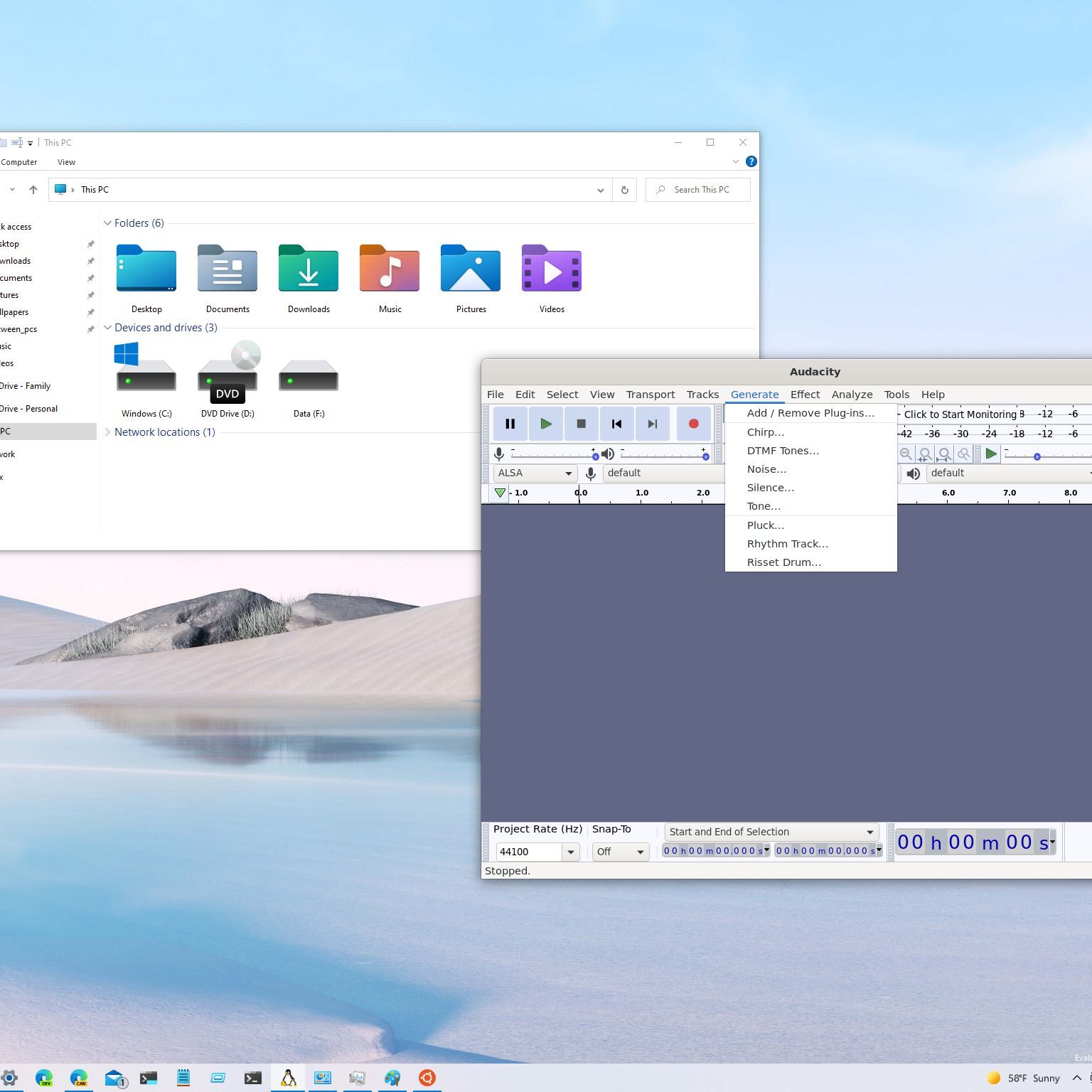This screenshot has height=1092, width=1092.
Task: Collapse the Folders (6) group
Action: (x=108, y=223)
